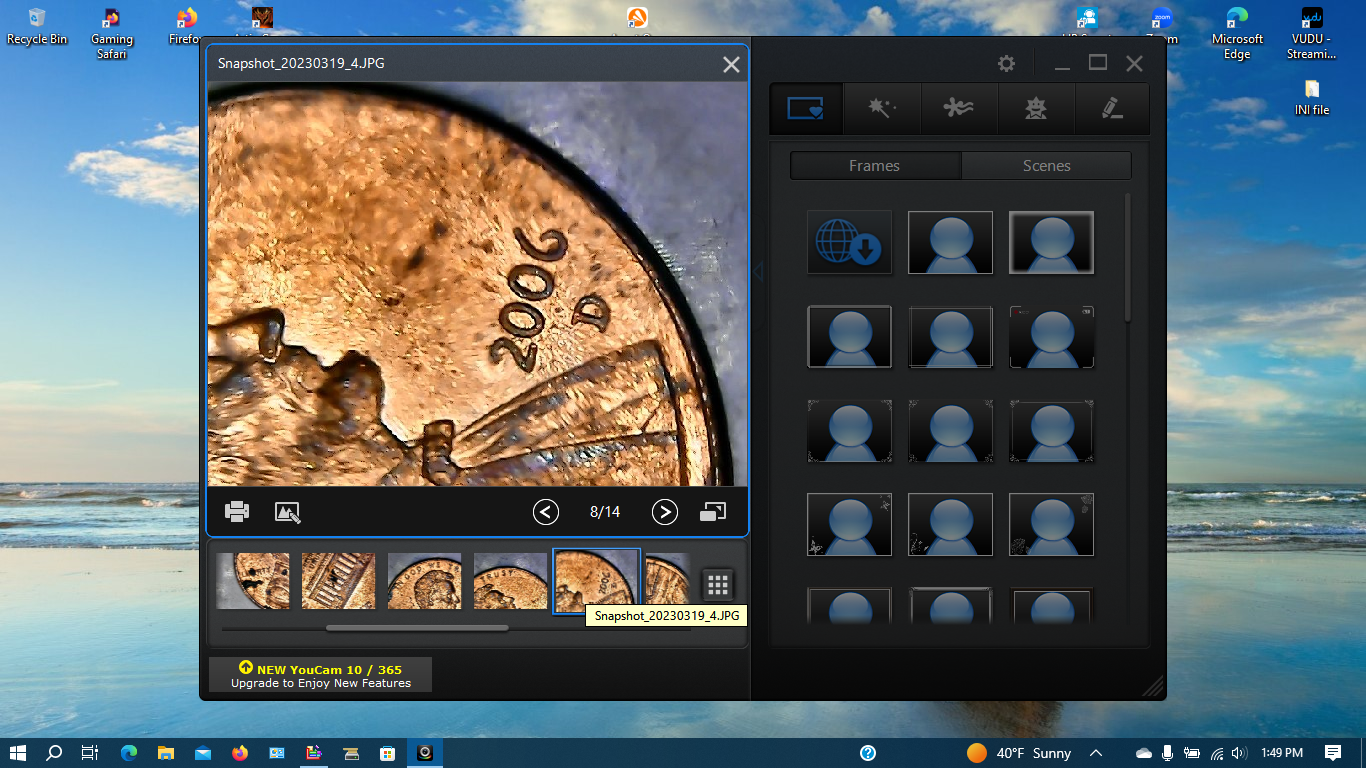
Task: Open the Mail app from the taskbar
Action: (x=203, y=753)
